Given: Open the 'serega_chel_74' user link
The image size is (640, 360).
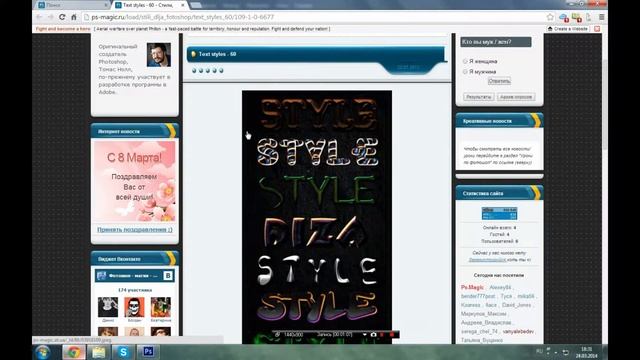Looking at the screenshot, I should pyautogui.click(x=479, y=331).
